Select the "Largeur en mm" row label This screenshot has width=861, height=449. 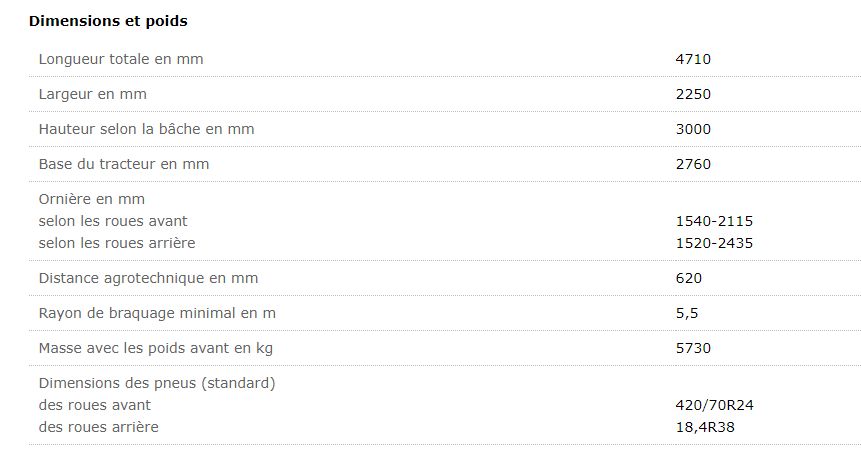pos(94,94)
